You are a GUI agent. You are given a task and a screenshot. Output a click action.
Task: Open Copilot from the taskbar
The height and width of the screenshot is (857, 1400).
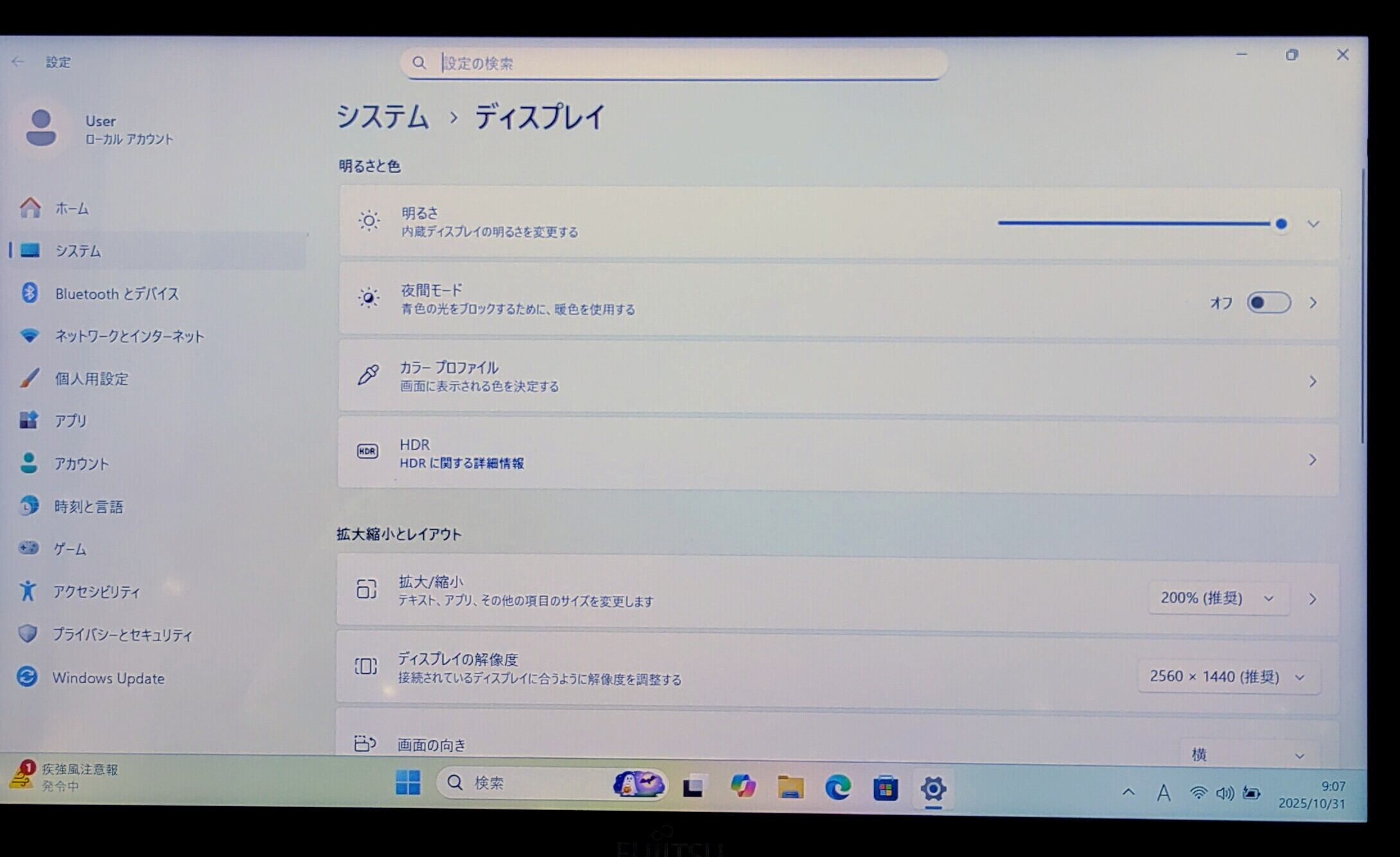(x=743, y=786)
